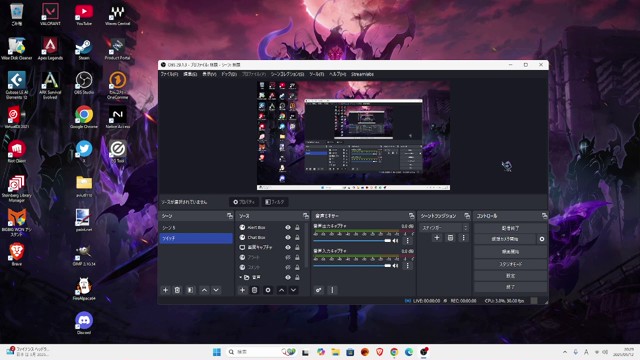640x360 pixels.
Task: Open advanced audio properties gears icon
Action: coord(319,290)
